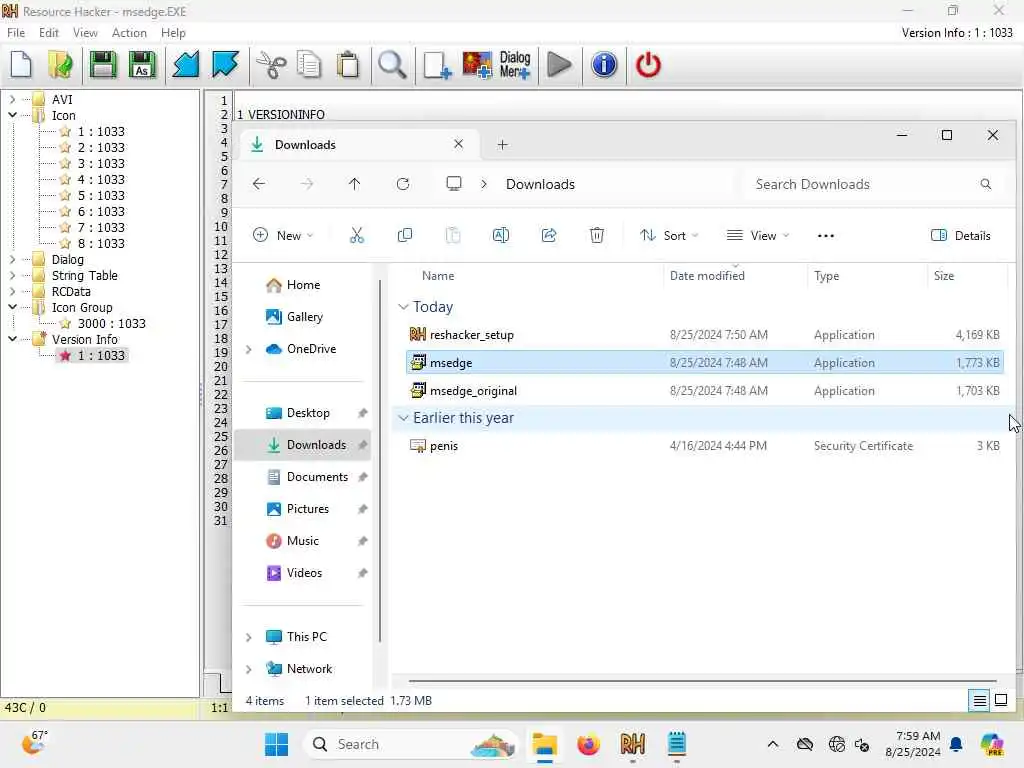1024x768 pixels.
Task: Switch Explorer to details list view toggle
Action: tap(980, 701)
